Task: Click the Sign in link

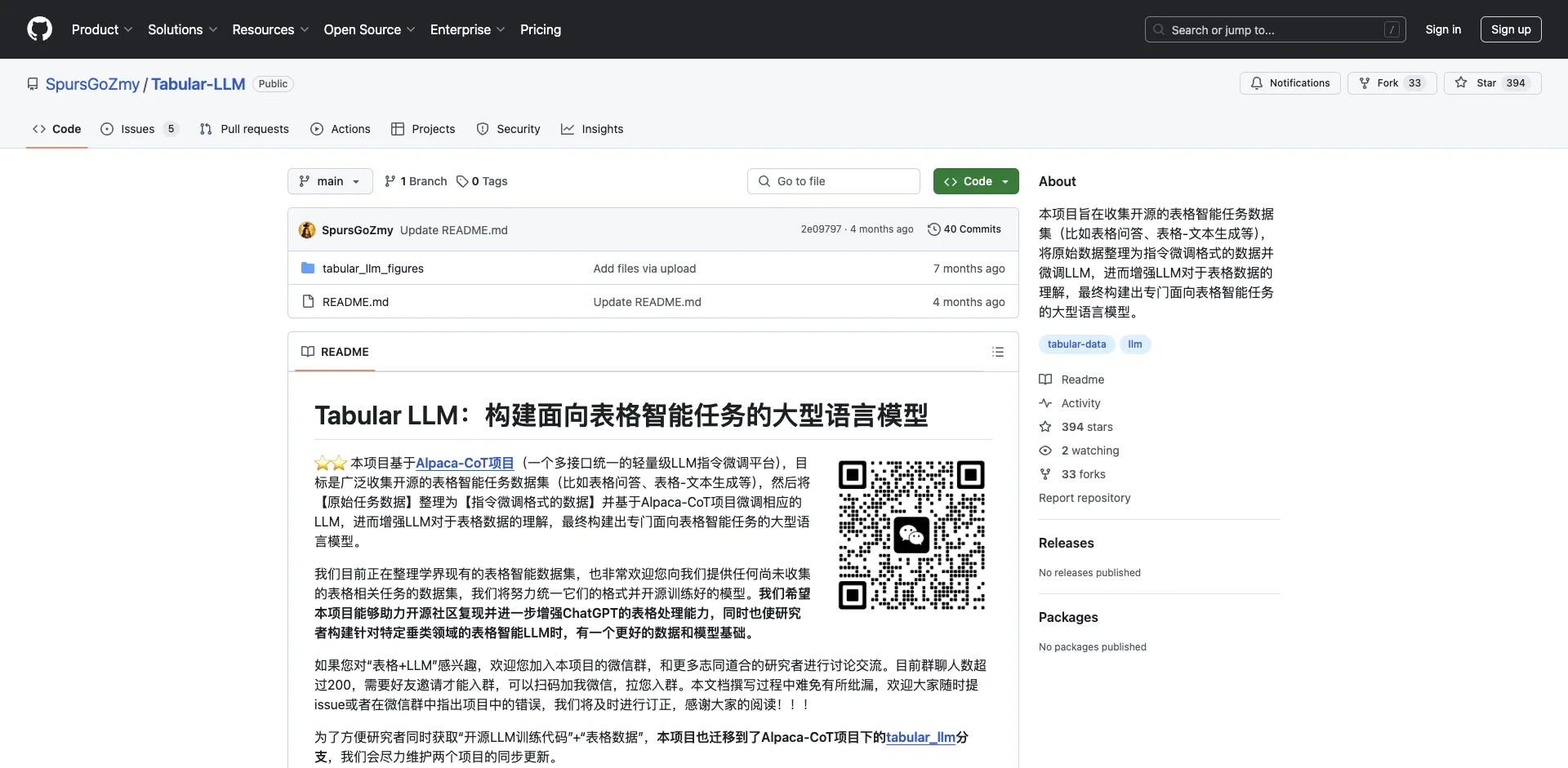Action: pos(1443,29)
